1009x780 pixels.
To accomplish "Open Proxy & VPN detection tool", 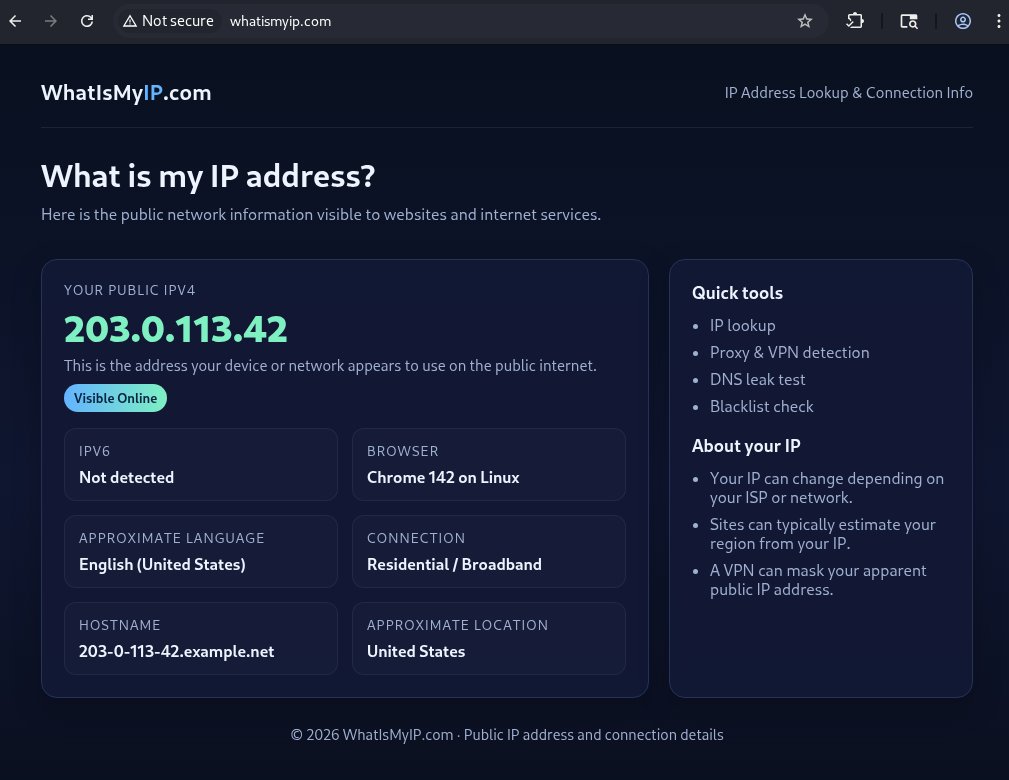I will [x=789, y=353].
